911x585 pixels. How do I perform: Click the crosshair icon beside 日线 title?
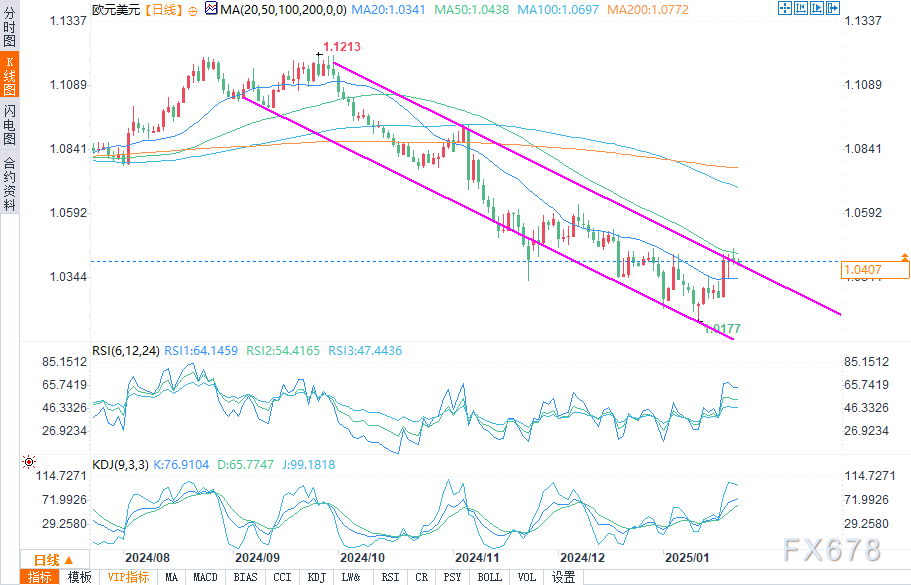pos(193,10)
